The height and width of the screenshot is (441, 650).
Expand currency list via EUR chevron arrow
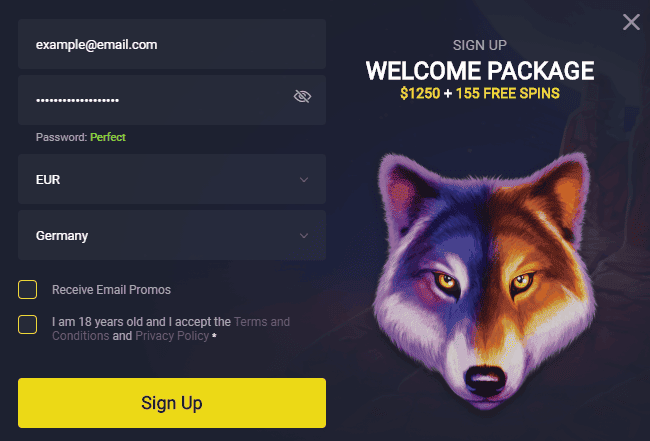point(304,179)
